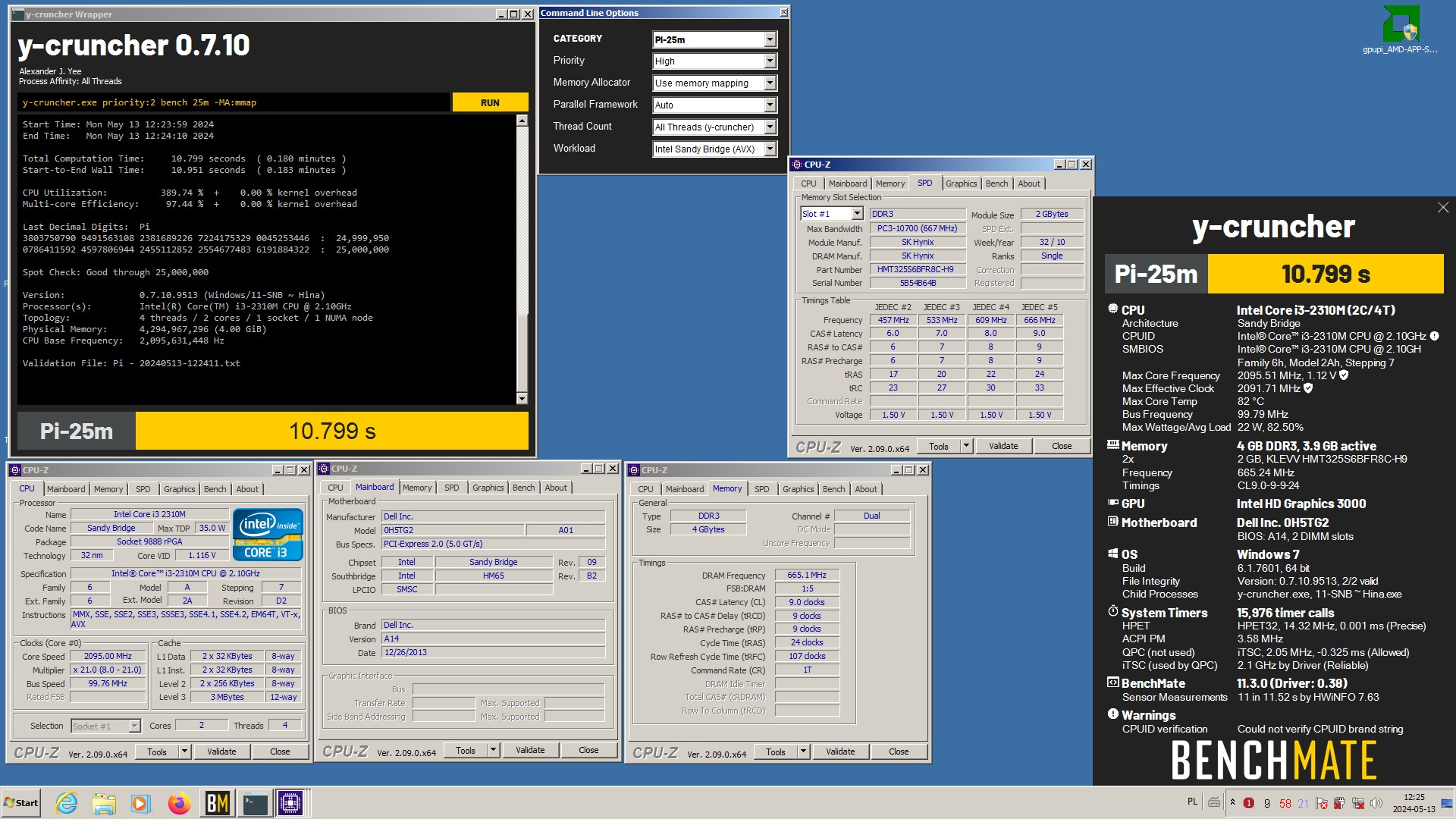
Task: Click the PL language indicator
Action: 1192,802
